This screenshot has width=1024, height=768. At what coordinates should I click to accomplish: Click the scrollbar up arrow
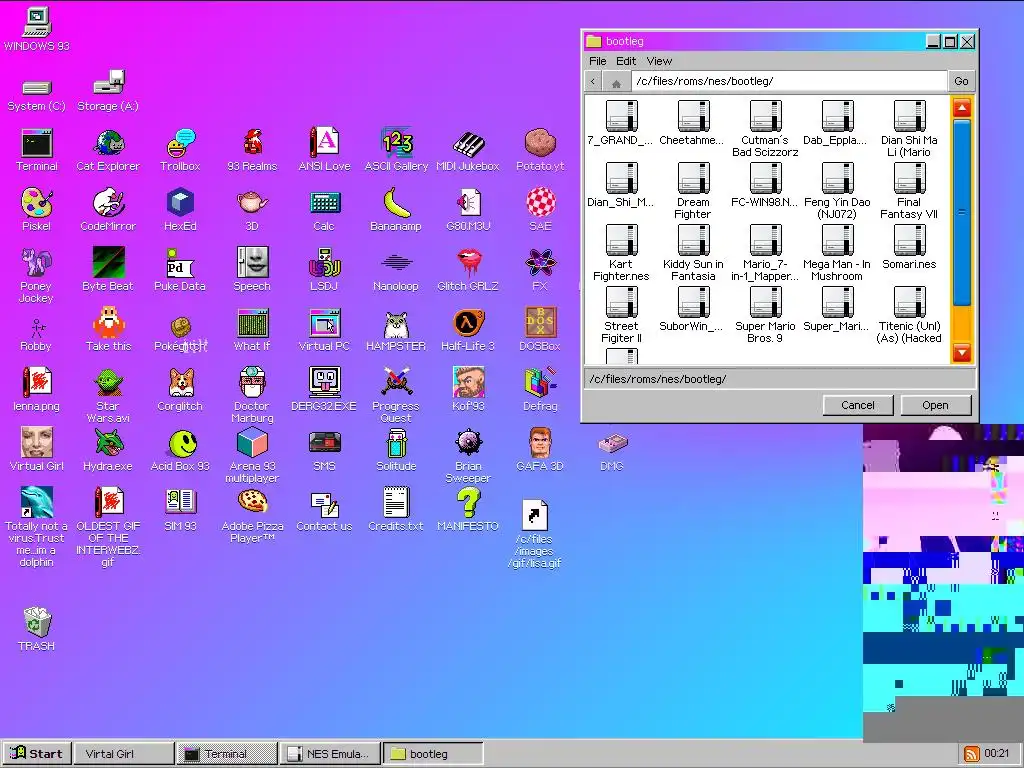[962, 108]
